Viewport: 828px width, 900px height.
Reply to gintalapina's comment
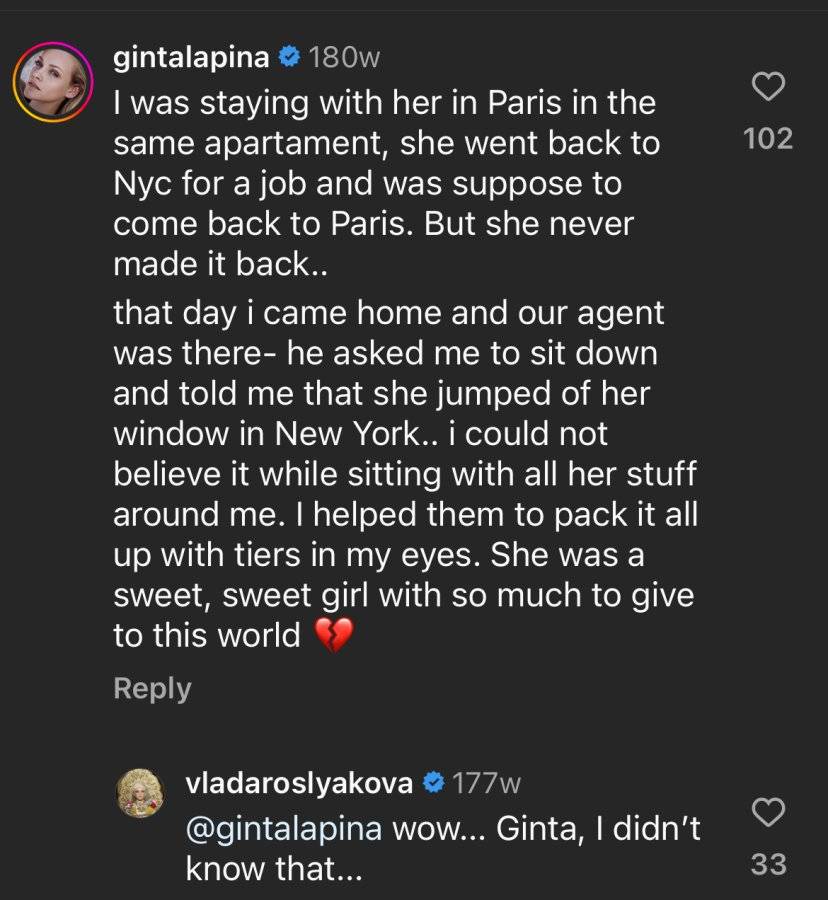coord(152,688)
